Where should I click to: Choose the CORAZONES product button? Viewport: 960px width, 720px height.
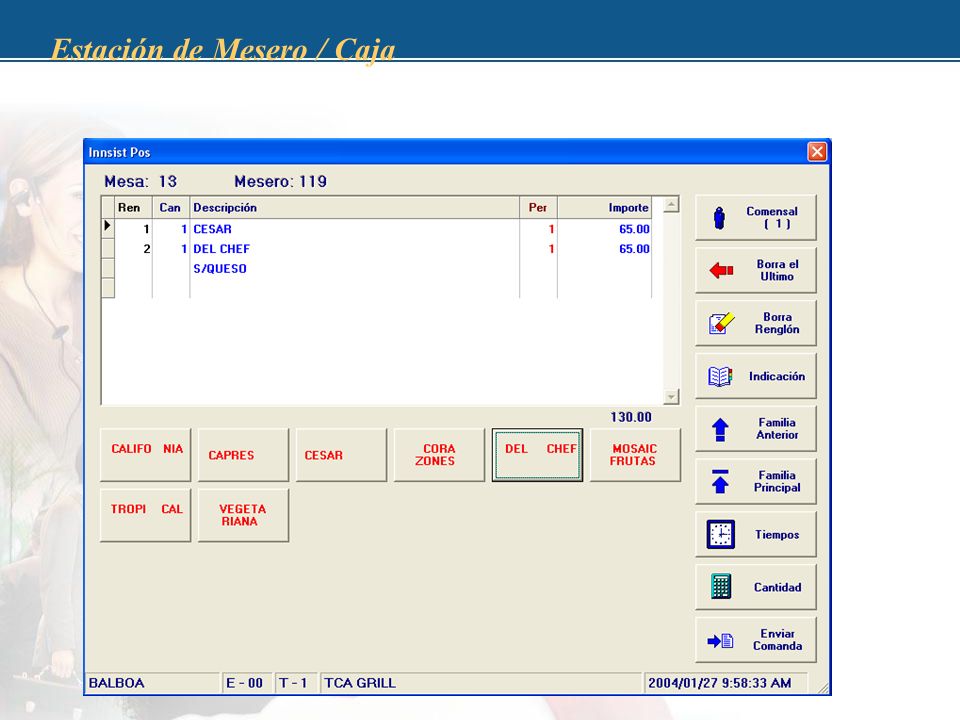[439, 455]
